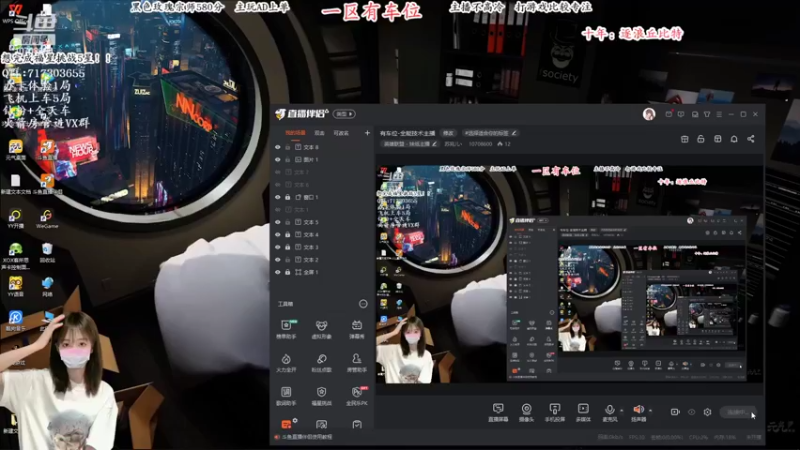Open the bell notifications icon
This screenshot has width=800, height=450.
[734, 139]
